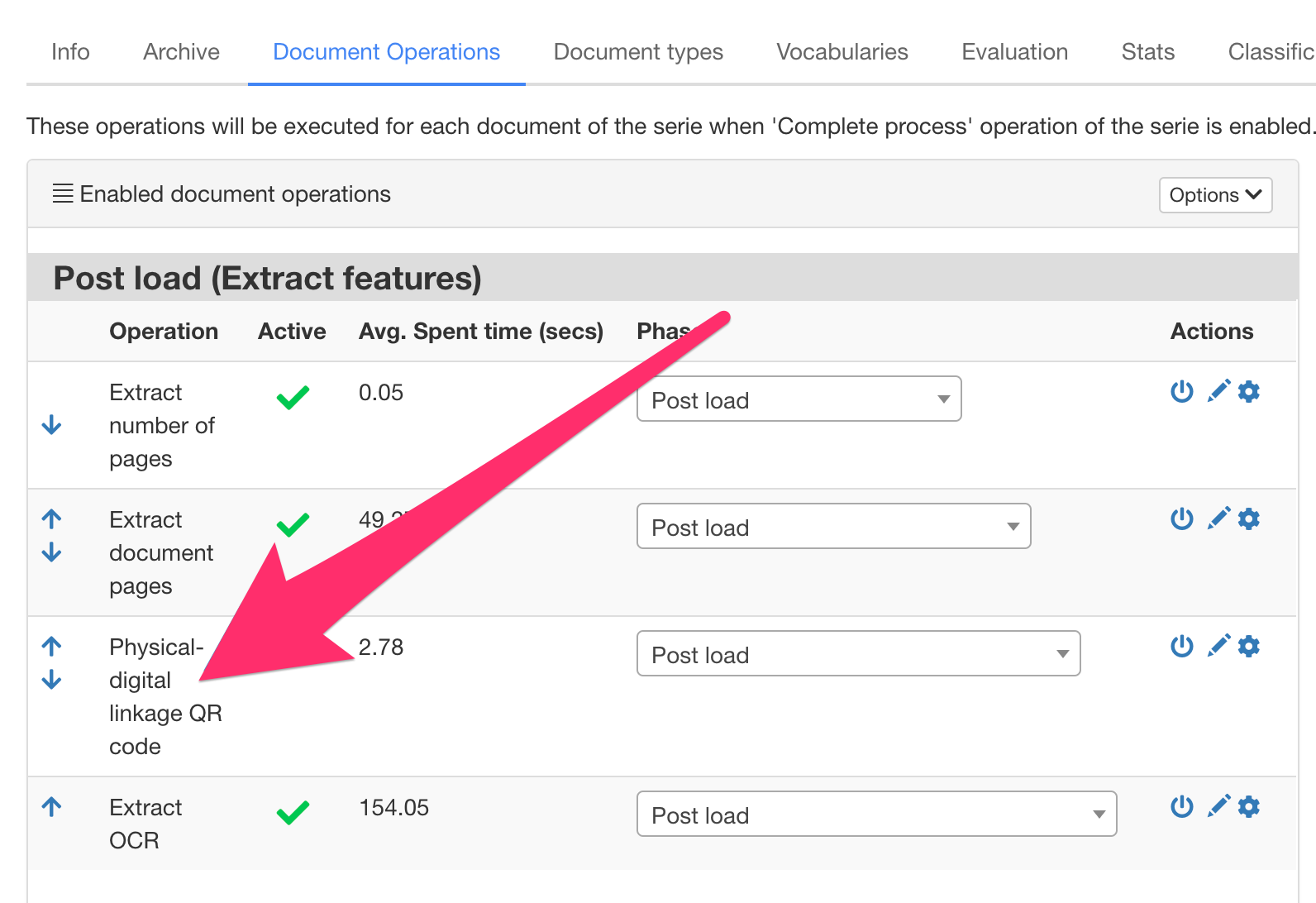Image resolution: width=1316 pixels, height=903 pixels.
Task: Expand phase dropdown for 'Extract OCR' row
Action: (876, 815)
